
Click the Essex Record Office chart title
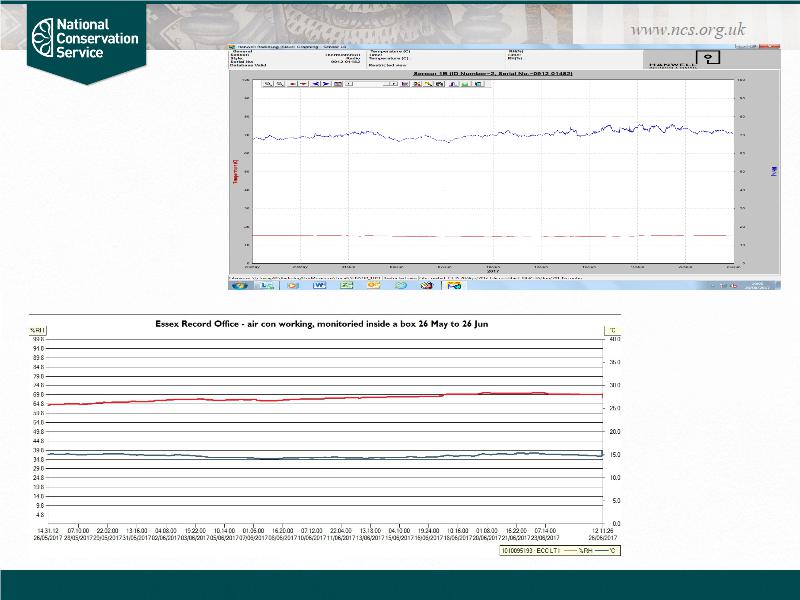[x=321, y=323]
